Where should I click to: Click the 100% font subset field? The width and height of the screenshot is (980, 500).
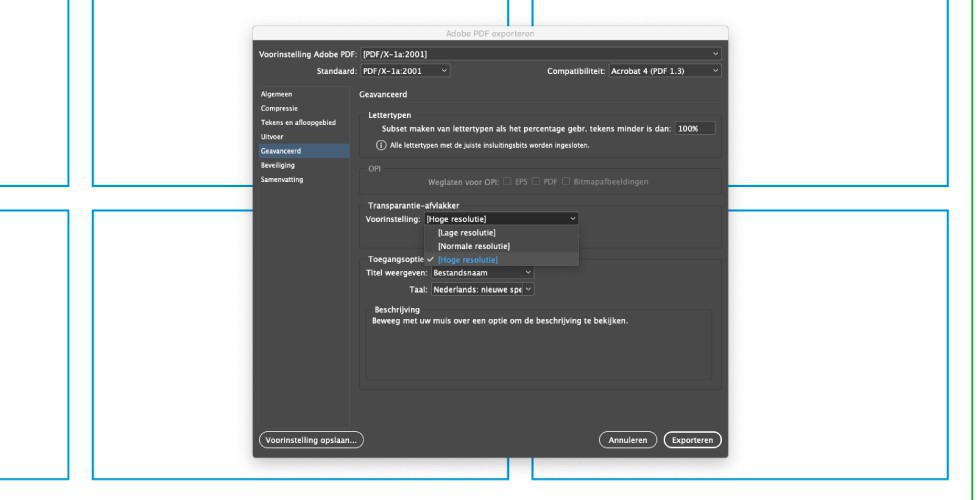(694, 129)
